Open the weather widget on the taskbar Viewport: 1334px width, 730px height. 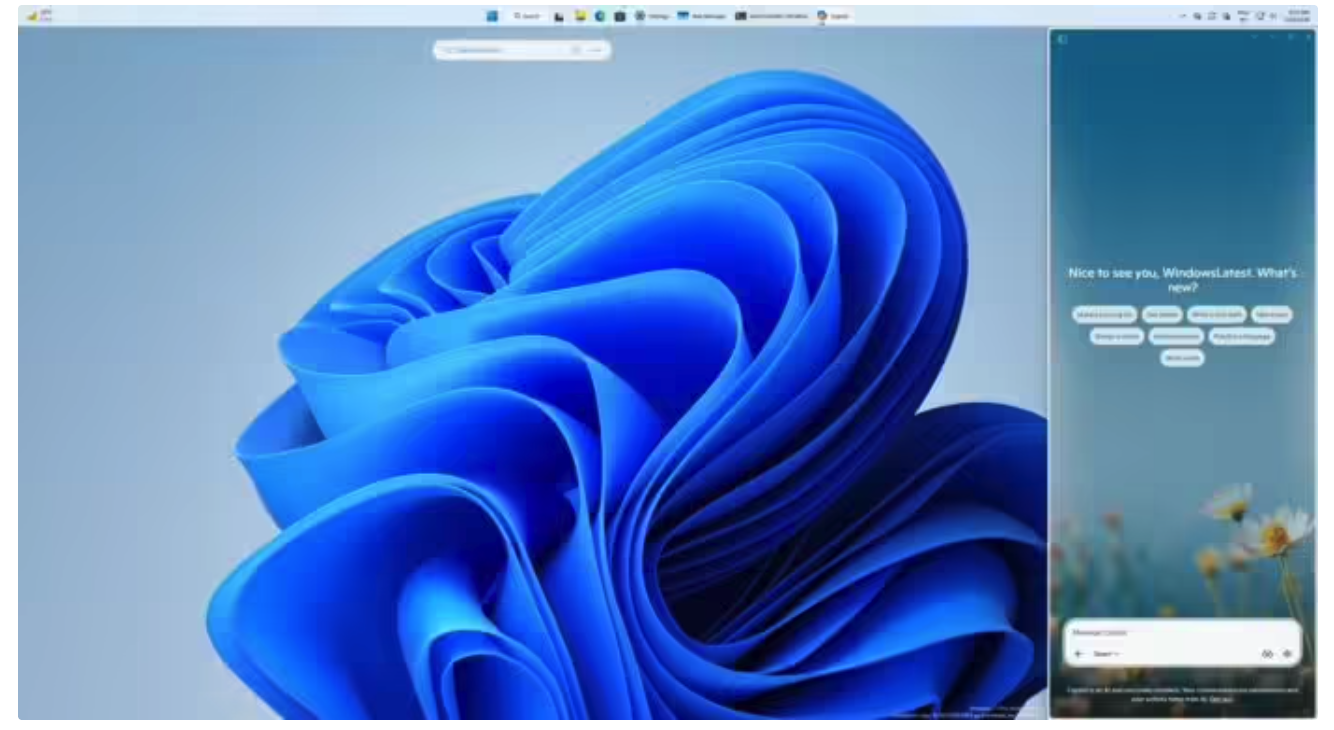point(40,16)
